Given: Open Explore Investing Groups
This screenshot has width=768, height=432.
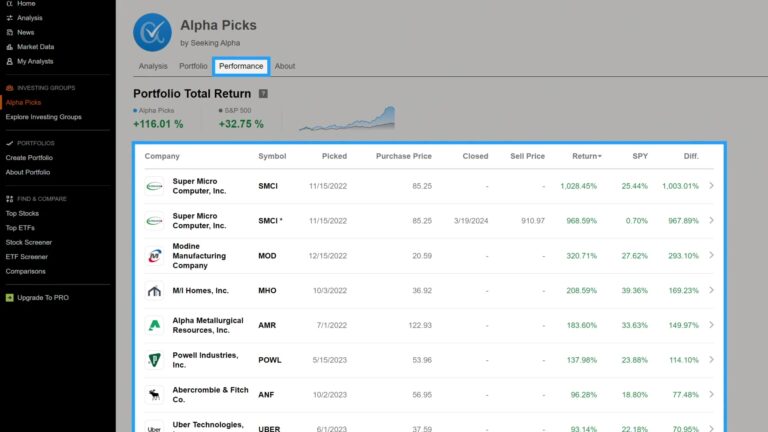Looking at the screenshot, I should click(x=44, y=117).
